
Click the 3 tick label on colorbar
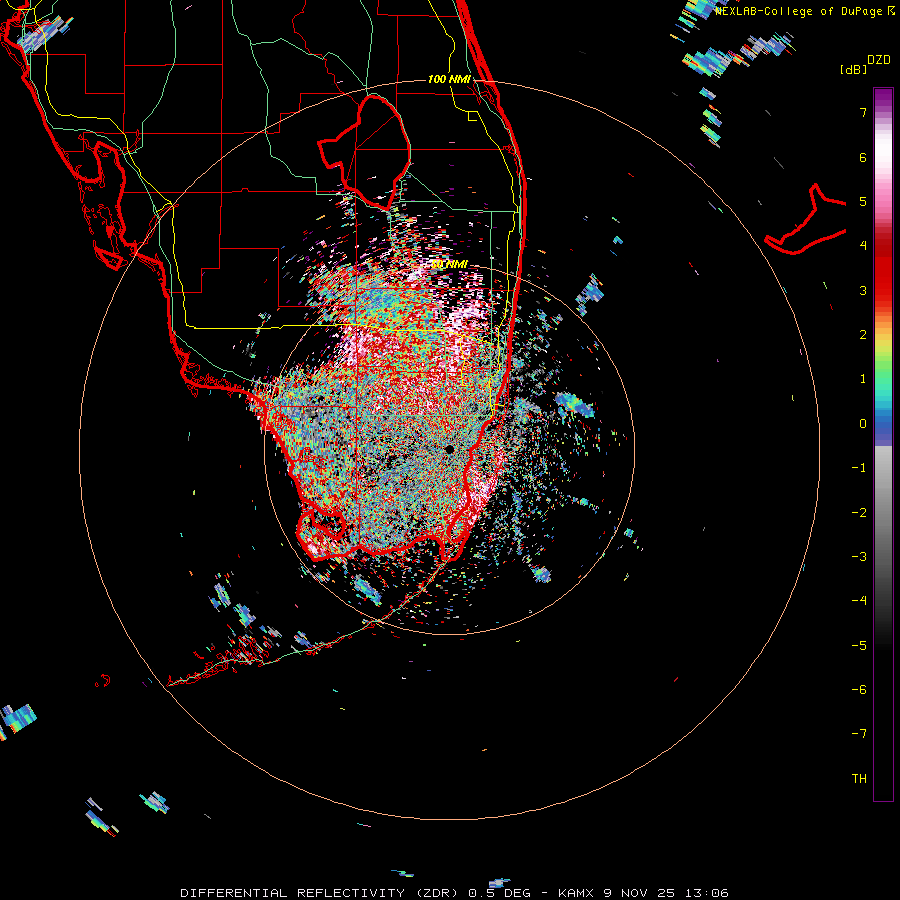(863, 290)
